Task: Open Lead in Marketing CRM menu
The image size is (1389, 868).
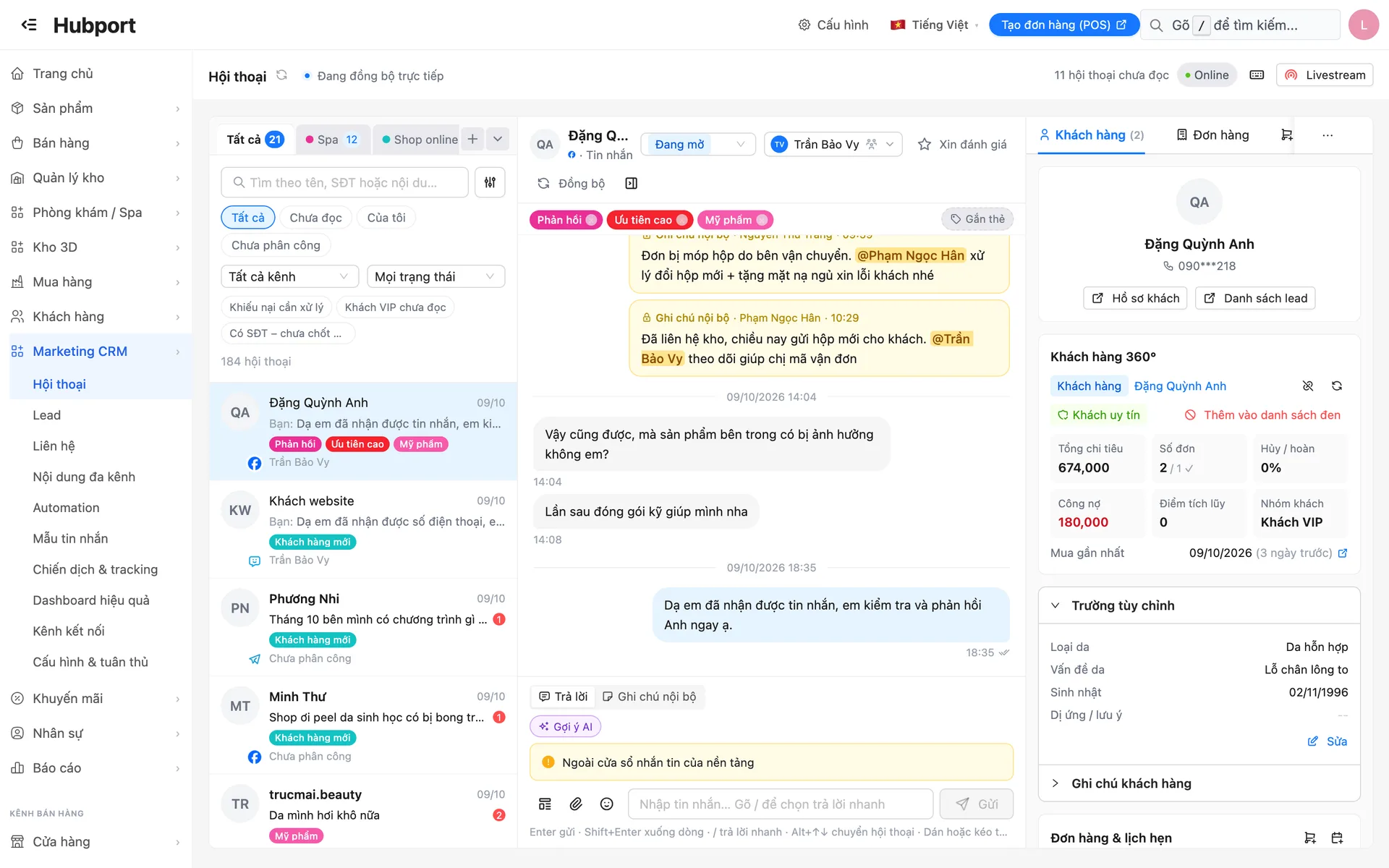Action: pos(46,415)
